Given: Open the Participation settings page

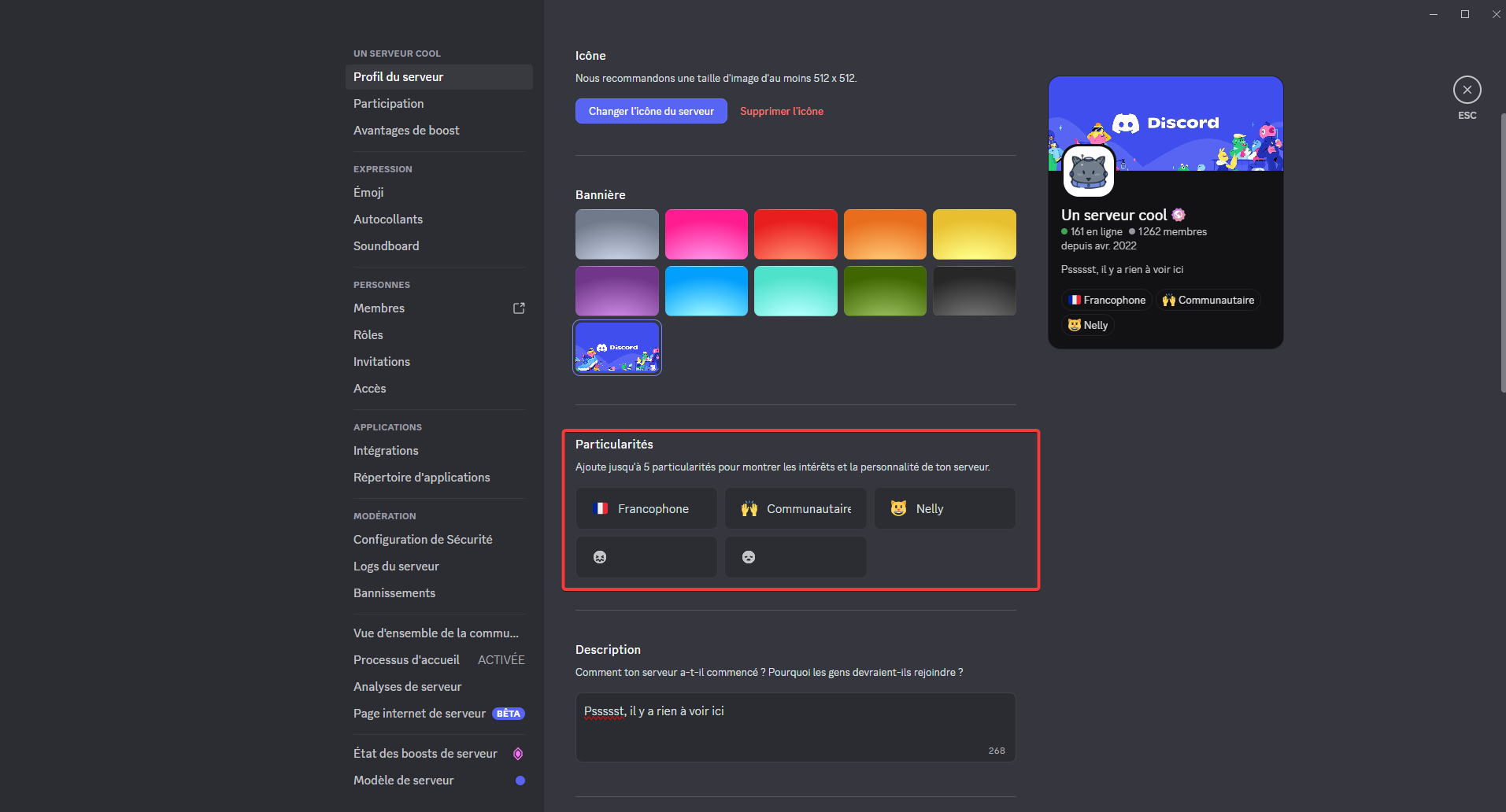Looking at the screenshot, I should coord(388,104).
